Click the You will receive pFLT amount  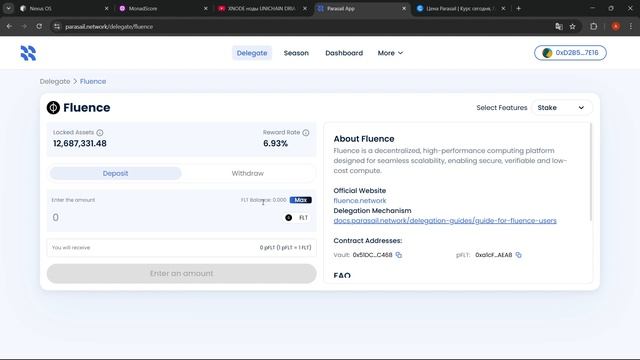(x=285, y=248)
